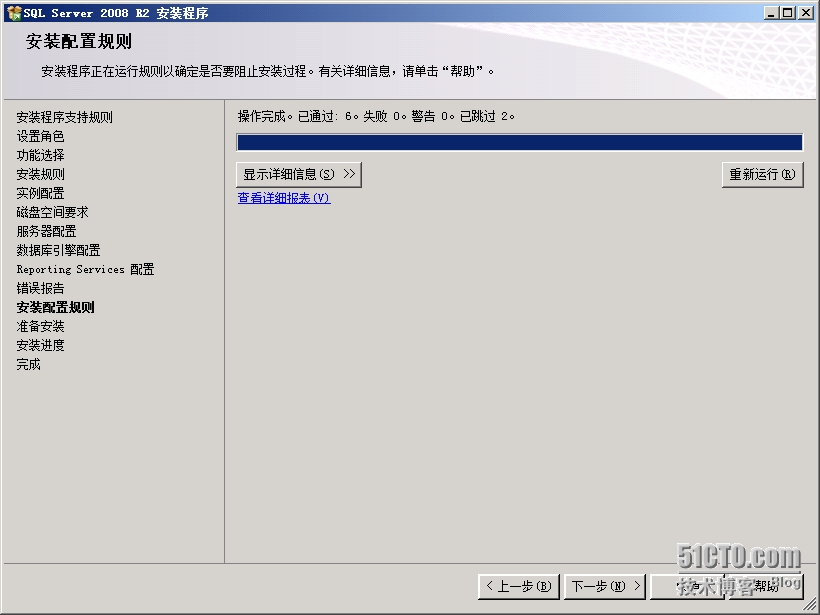The image size is (820, 615).
Task: Click 安装进度 in the step list
Action: [x=40, y=345]
